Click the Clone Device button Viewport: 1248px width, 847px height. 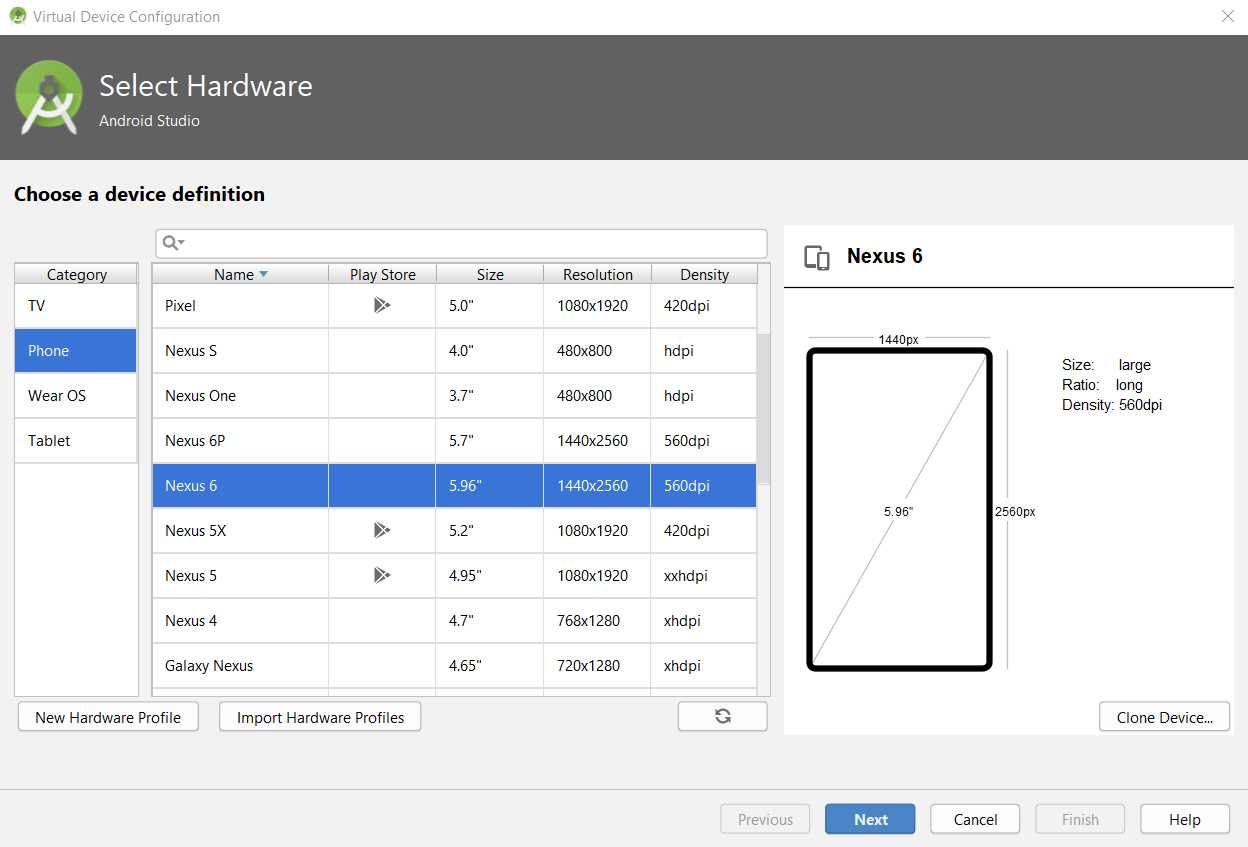(1164, 716)
